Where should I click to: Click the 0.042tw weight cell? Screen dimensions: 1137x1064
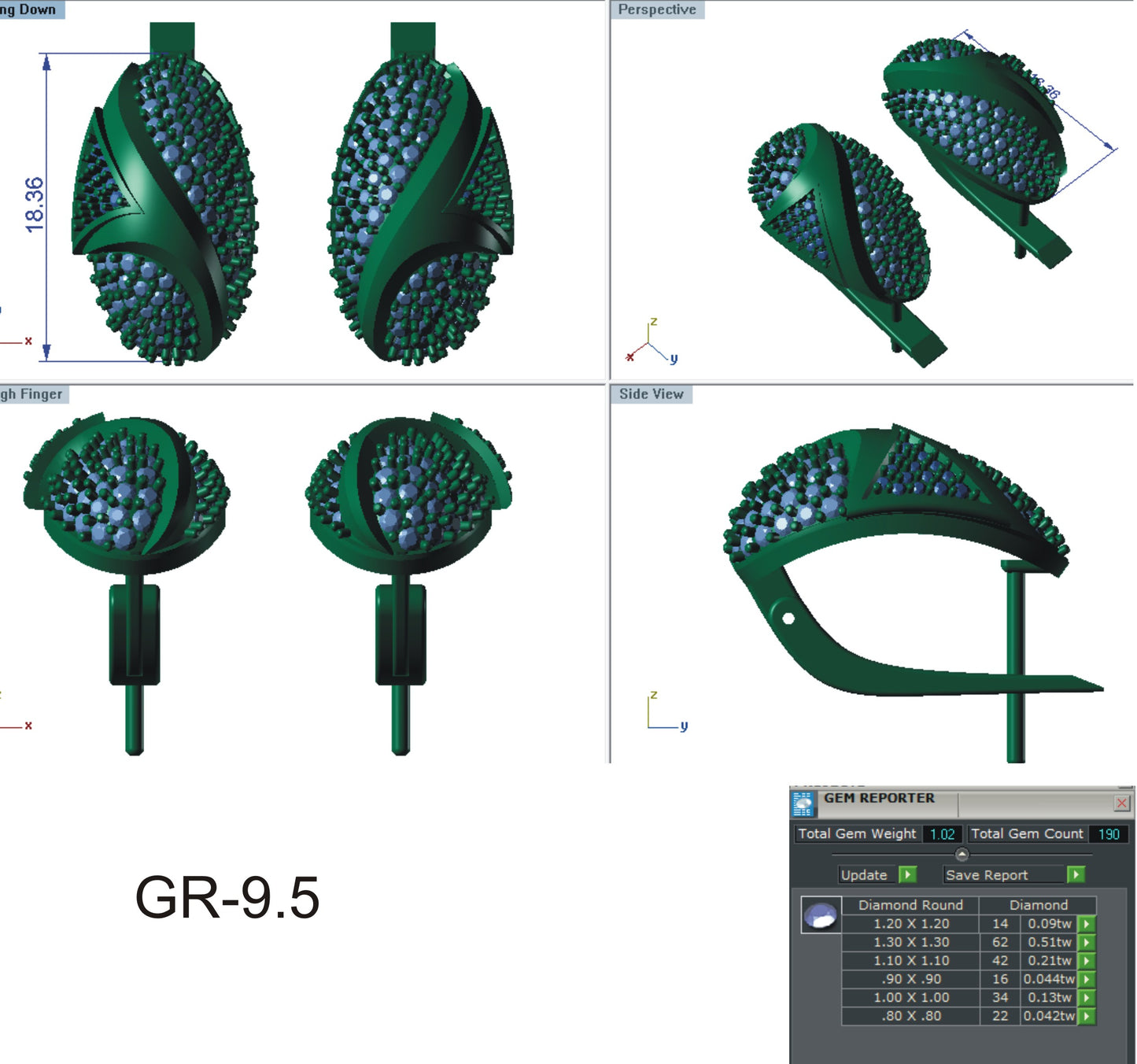pyautogui.click(x=1049, y=1016)
